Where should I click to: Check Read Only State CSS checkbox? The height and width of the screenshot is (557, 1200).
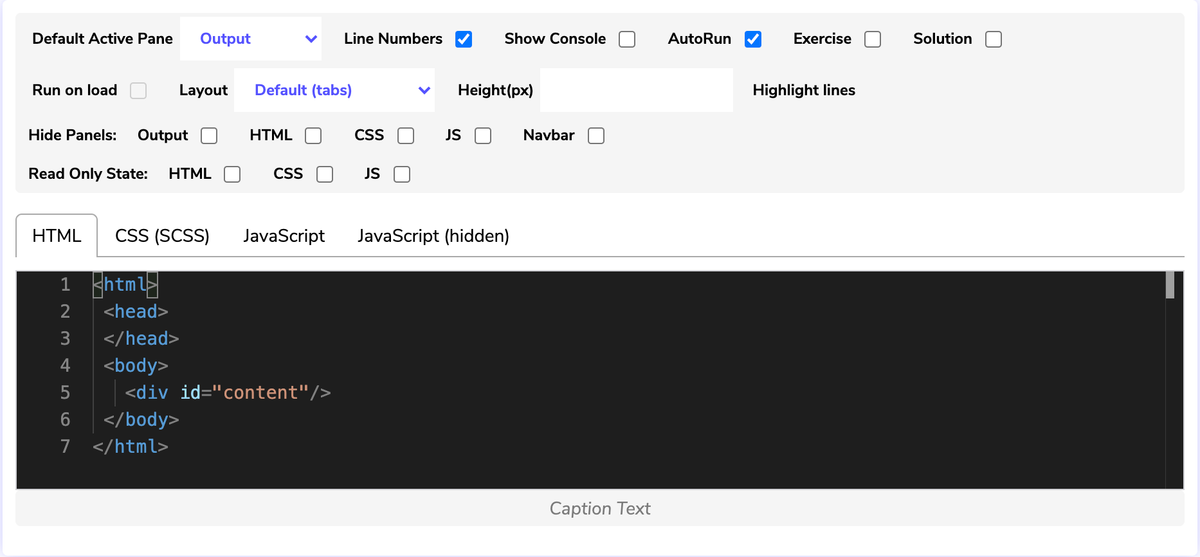pyautogui.click(x=324, y=174)
